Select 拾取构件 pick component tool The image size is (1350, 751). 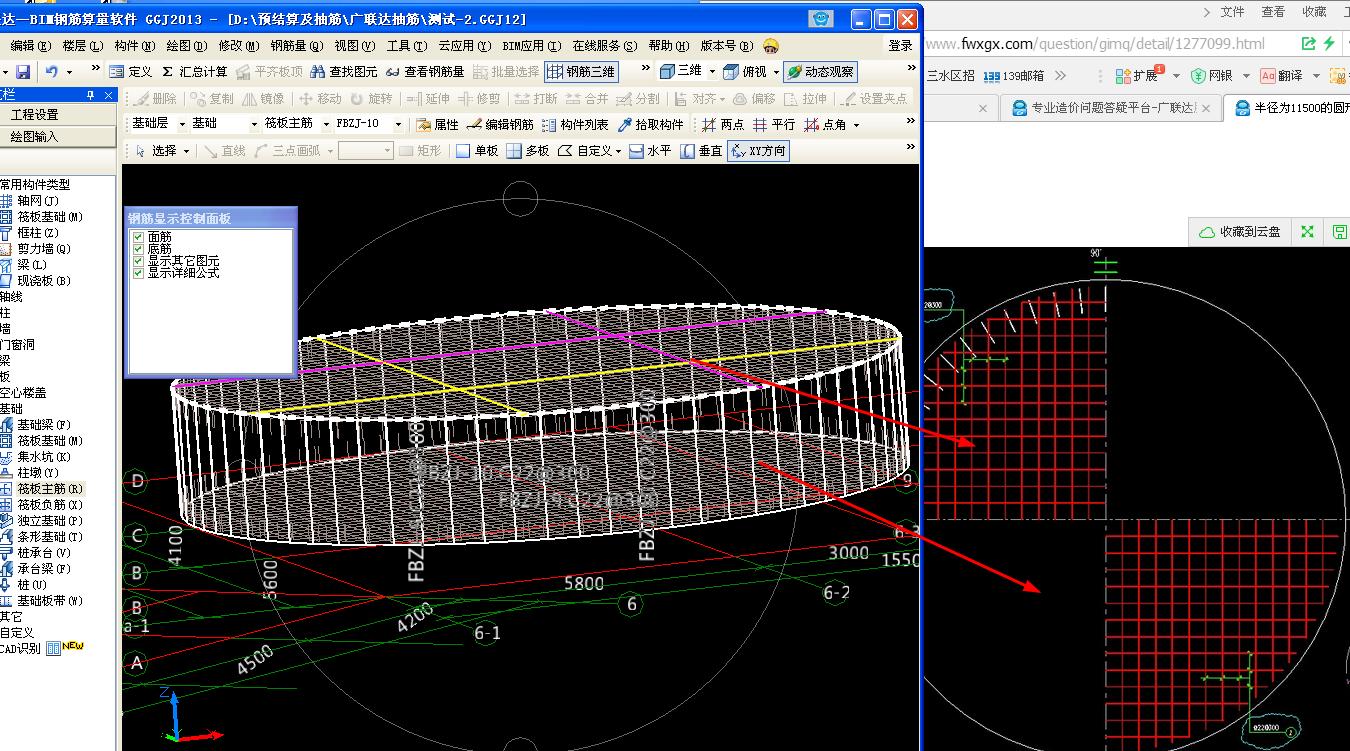coord(651,124)
